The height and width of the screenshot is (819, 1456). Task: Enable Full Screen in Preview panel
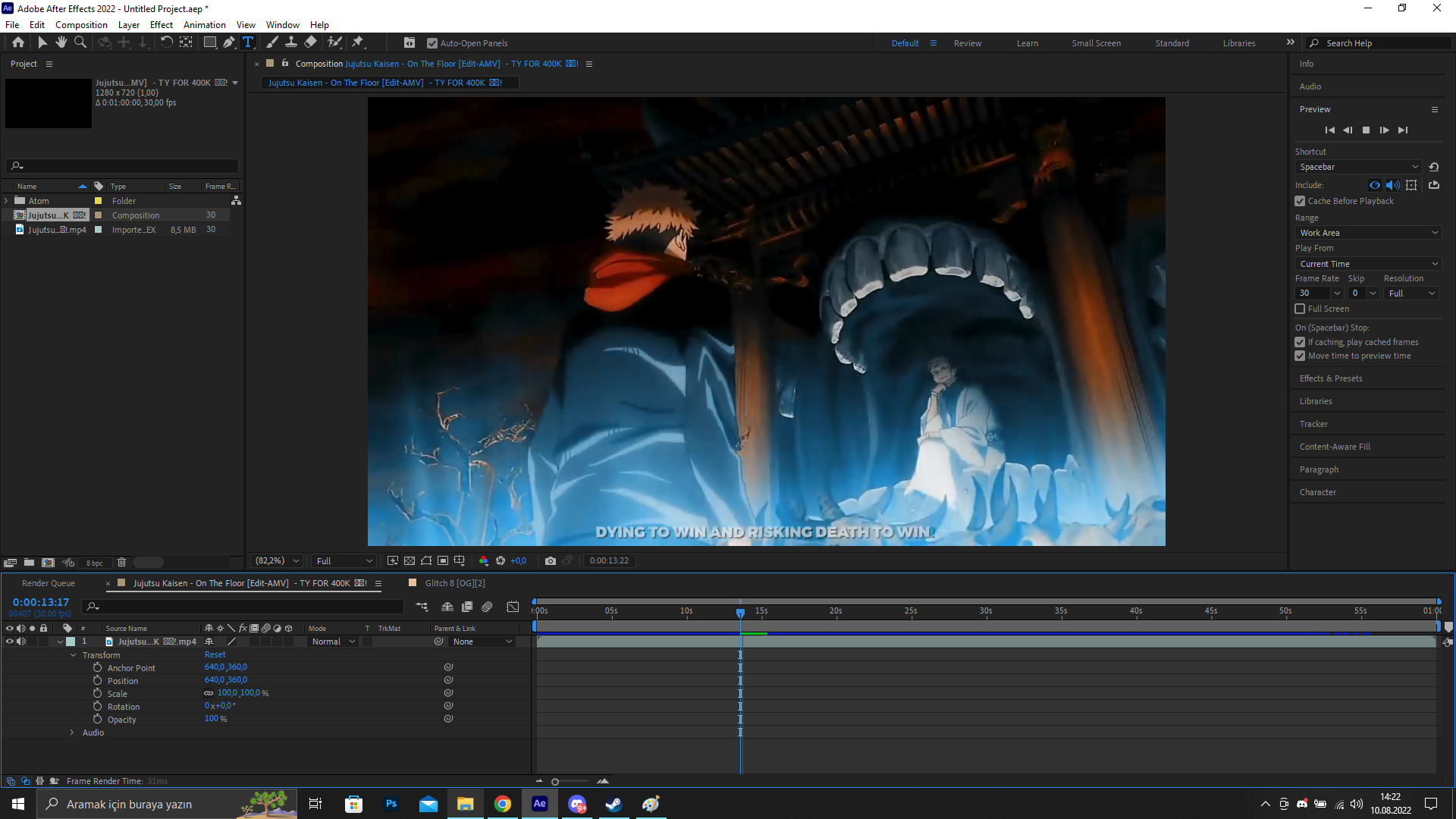pos(1300,309)
